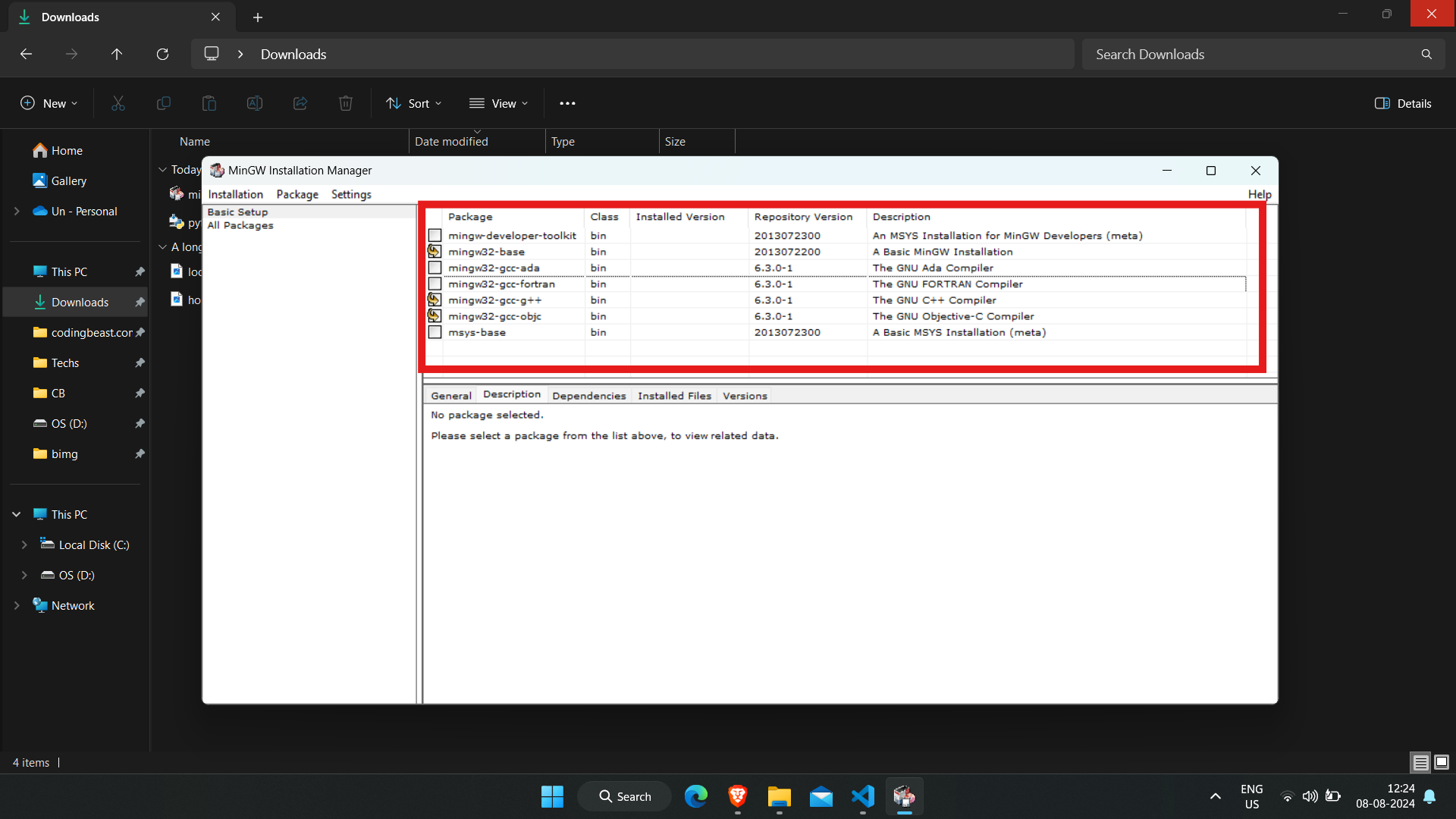This screenshot has width=1456, height=819.
Task: Sort list by Package column header
Action: point(514,217)
